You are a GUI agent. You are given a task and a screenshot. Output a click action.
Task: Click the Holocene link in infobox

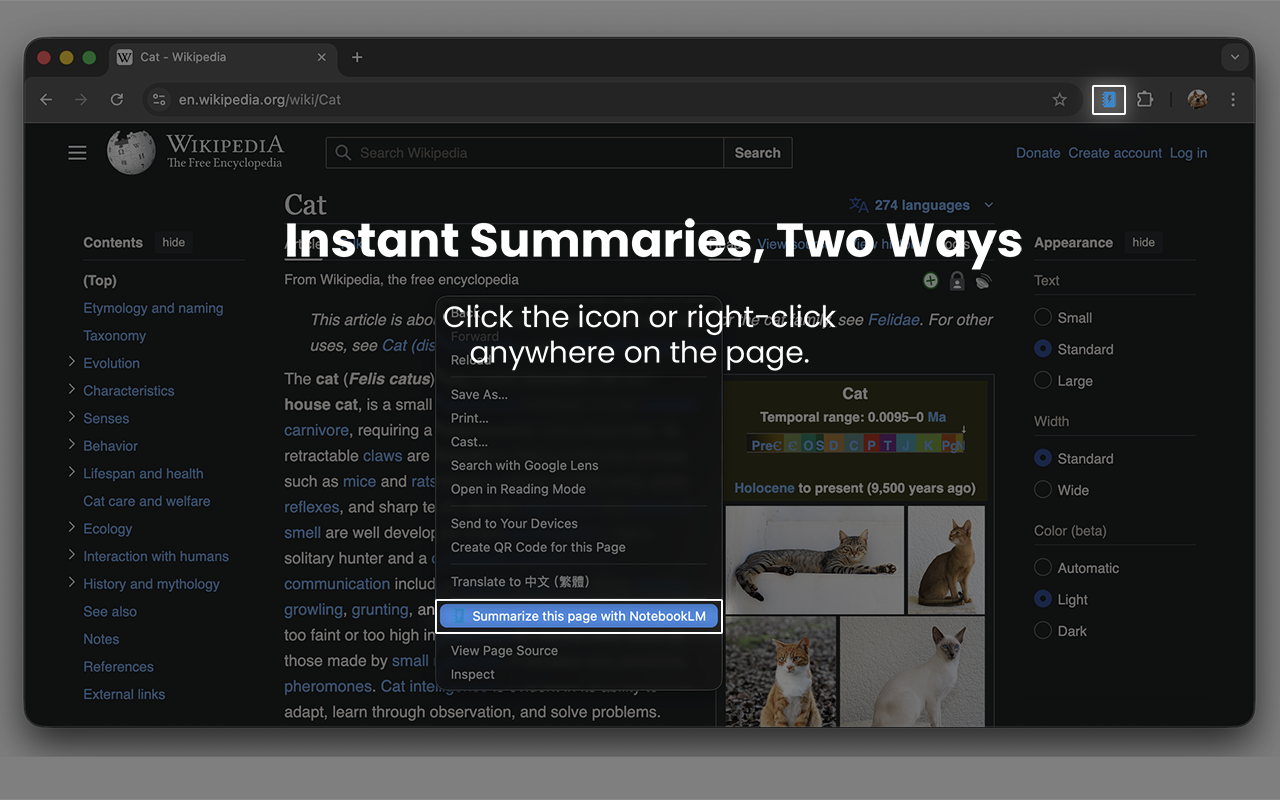pyautogui.click(x=764, y=488)
